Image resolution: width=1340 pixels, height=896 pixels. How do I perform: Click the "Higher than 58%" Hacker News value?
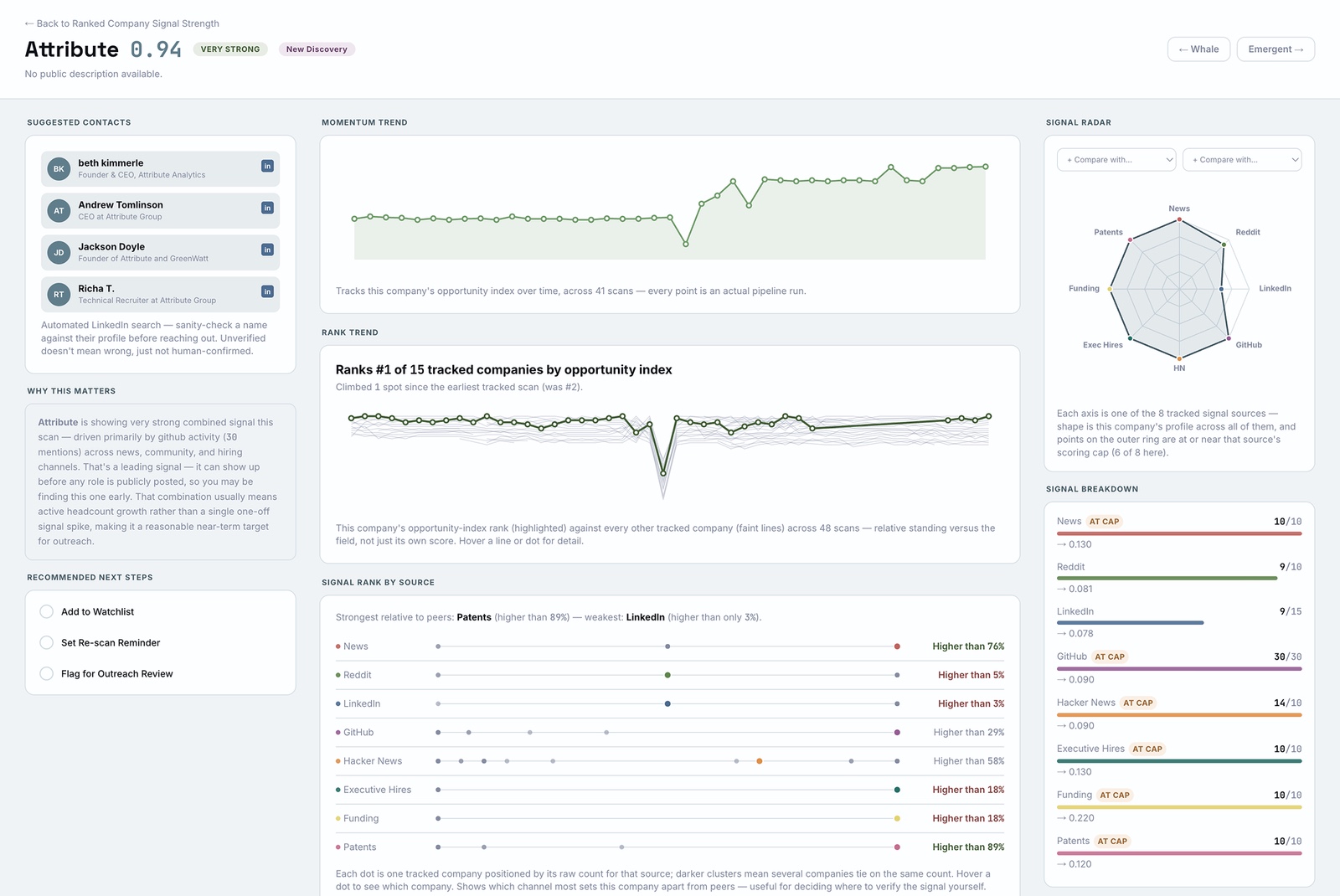(x=969, y=761)
